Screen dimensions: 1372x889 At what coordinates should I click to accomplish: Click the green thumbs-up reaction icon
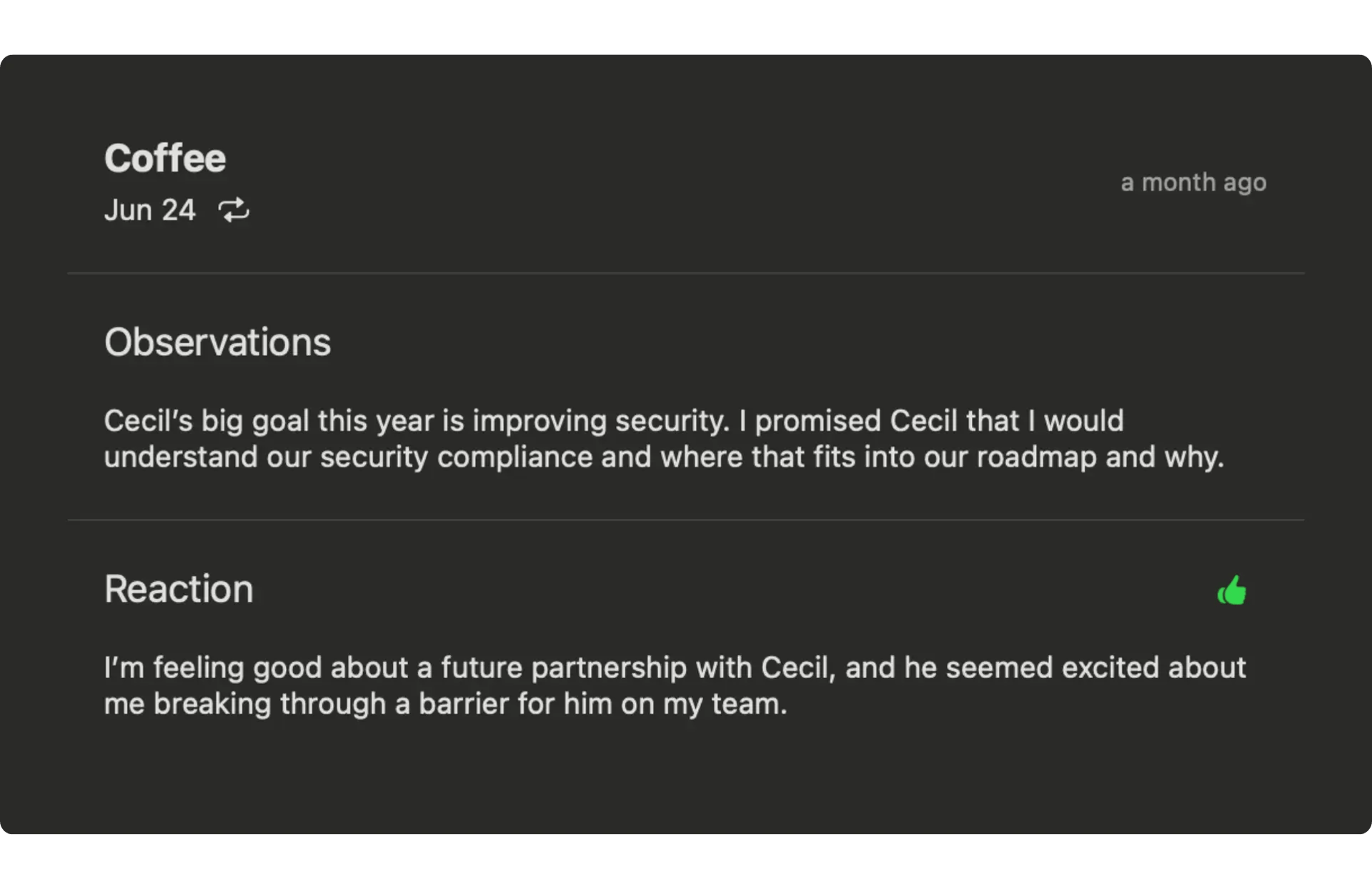point(1232,590)
